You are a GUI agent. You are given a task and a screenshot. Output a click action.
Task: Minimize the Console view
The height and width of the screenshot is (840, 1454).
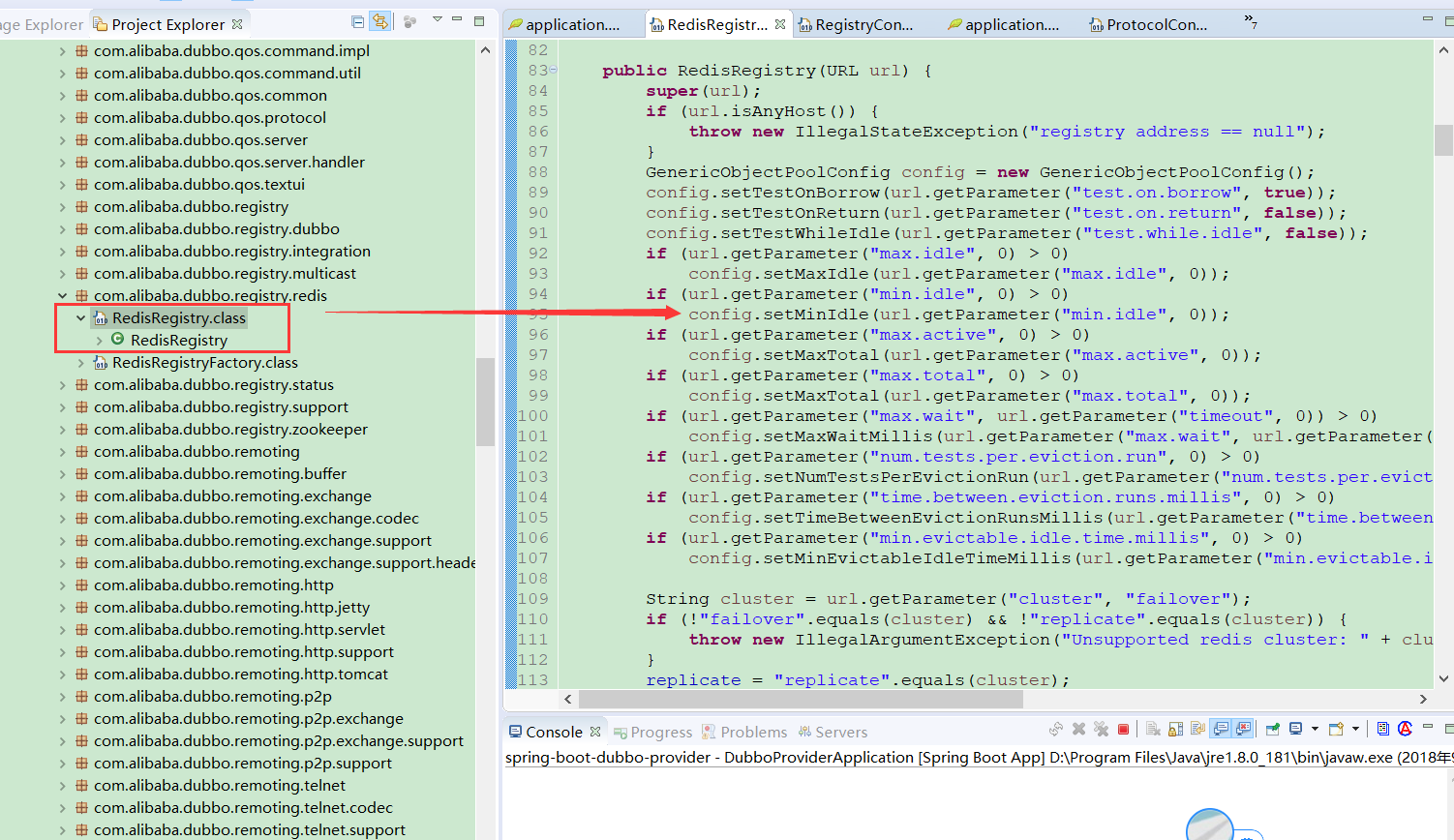click(1429, 727)
